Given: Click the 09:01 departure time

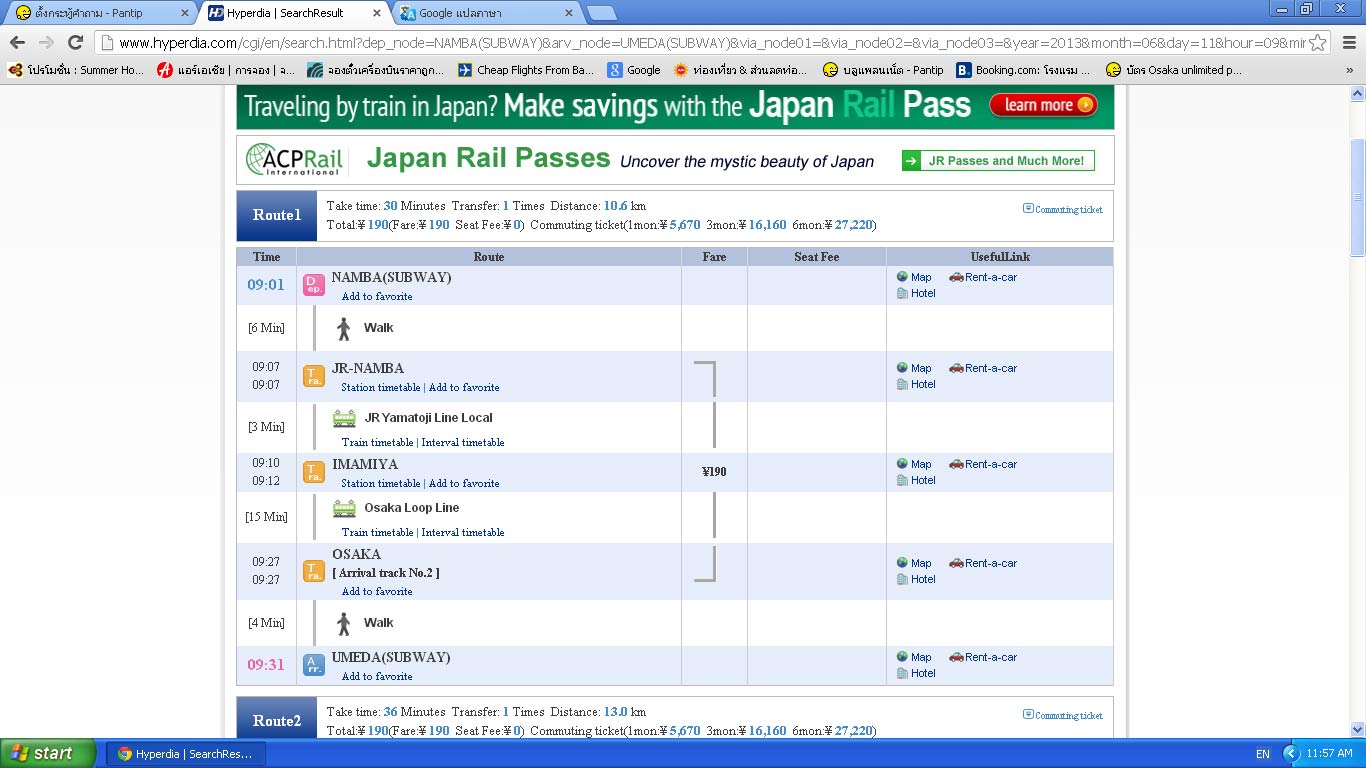Looking at the screenshot, I should coord(266,285).
